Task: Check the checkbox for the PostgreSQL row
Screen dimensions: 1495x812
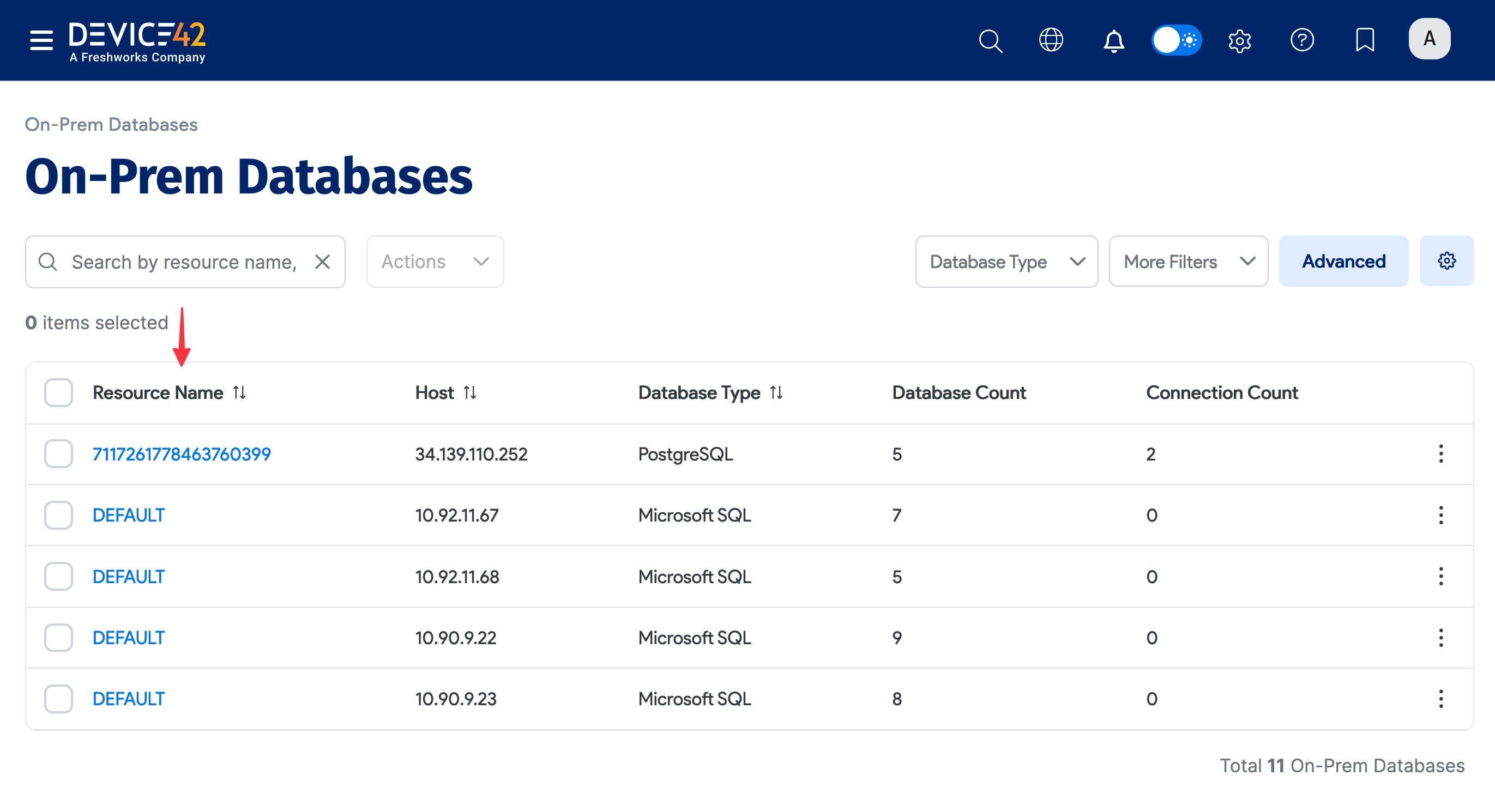Action: click(58, 454)
